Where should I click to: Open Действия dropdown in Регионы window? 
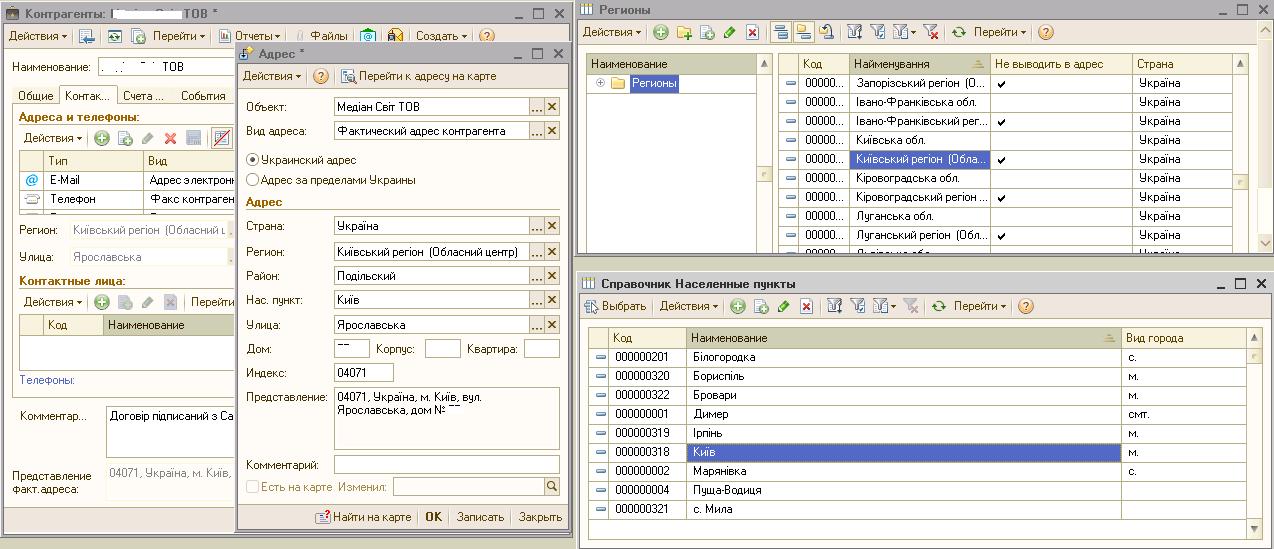(x=612, y=33)
